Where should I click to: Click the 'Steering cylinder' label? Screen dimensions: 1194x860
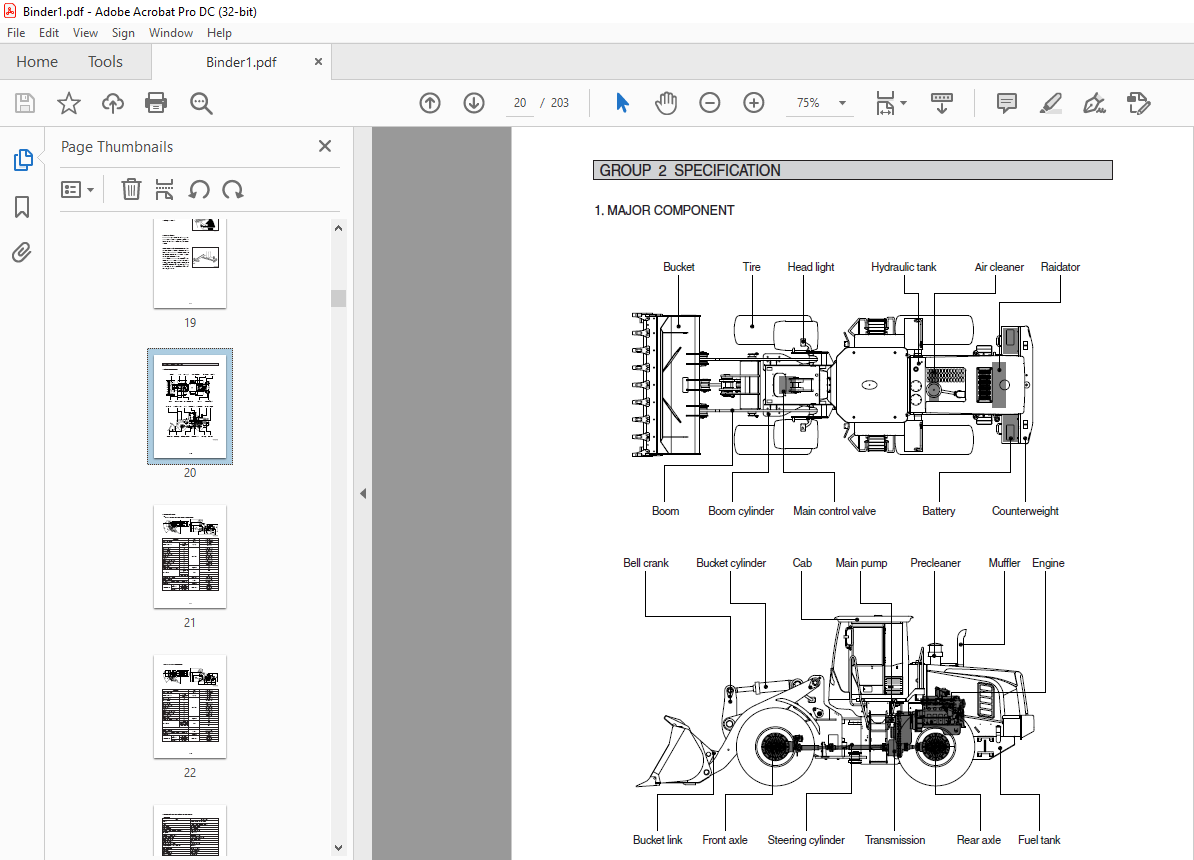click(x=806, y=839)
